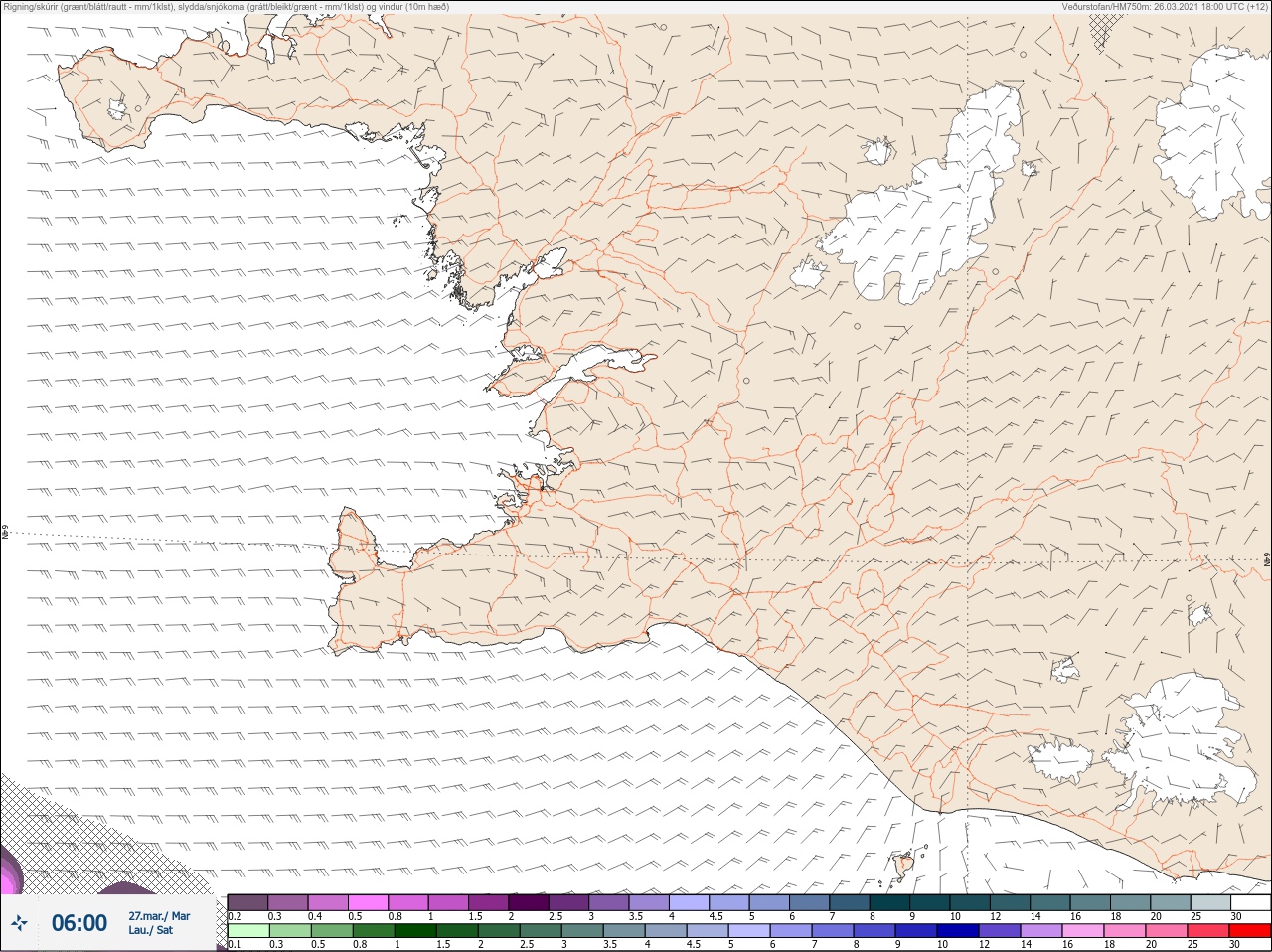
Task: Select the white swatch labeled 30 in the upper scale
Action: point(1250,902)
